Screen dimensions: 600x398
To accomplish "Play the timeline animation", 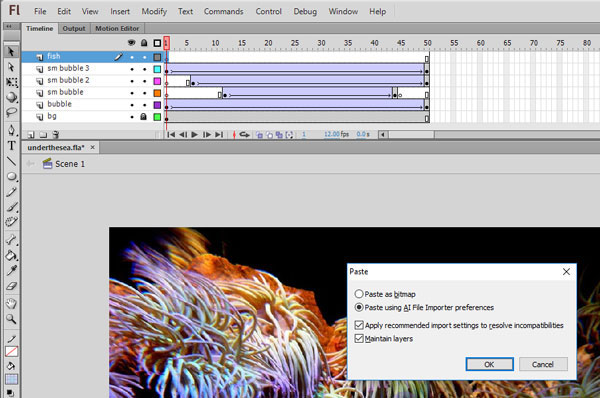I will 194,135.
